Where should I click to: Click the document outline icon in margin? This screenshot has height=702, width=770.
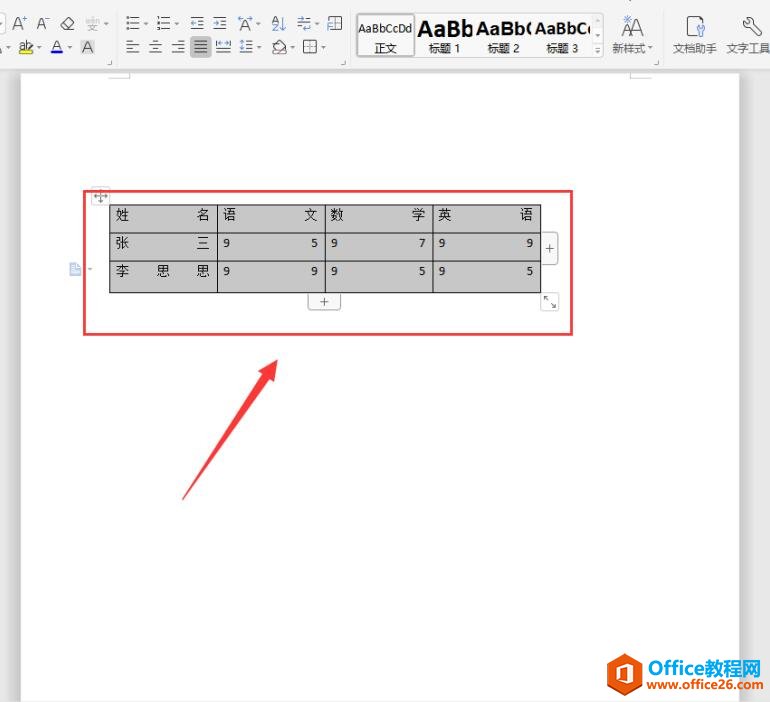point(75,269)
